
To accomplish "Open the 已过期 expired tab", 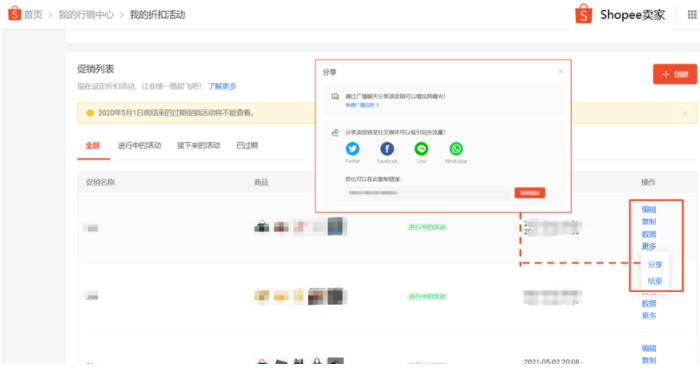I will pyautogui.click(x=247, y=146).
